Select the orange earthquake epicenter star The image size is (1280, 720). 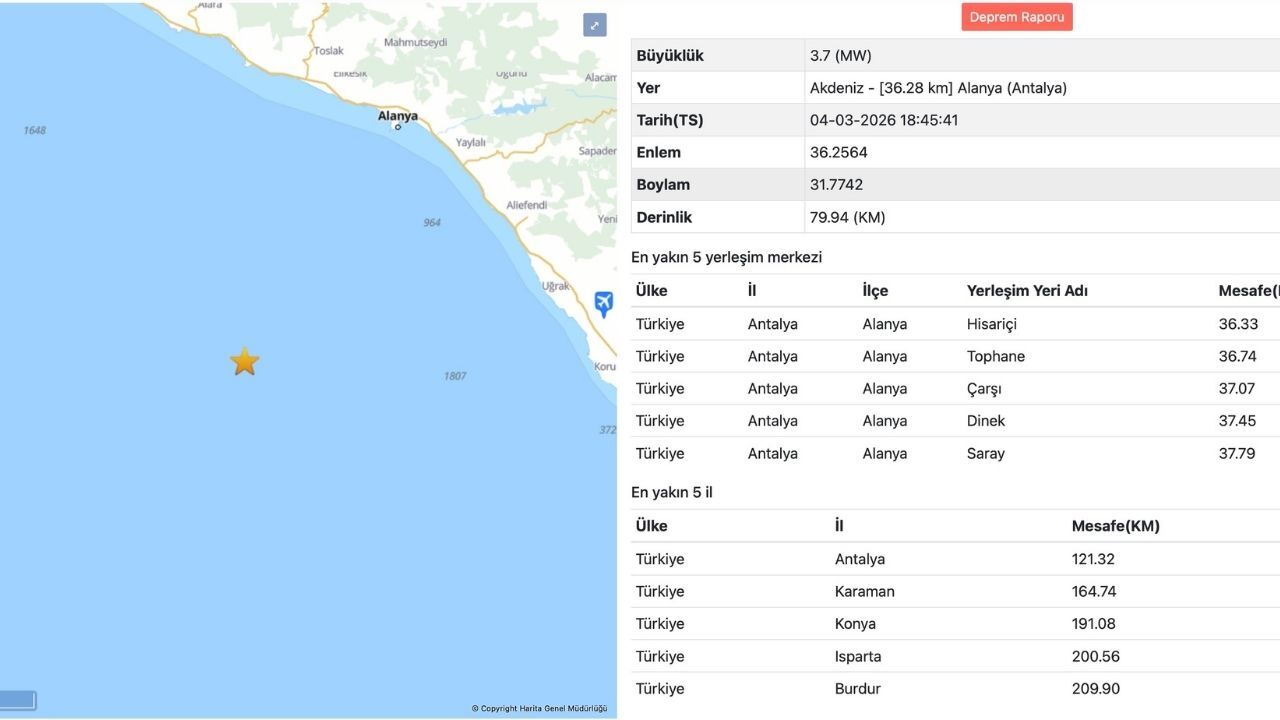pos(244,361)
